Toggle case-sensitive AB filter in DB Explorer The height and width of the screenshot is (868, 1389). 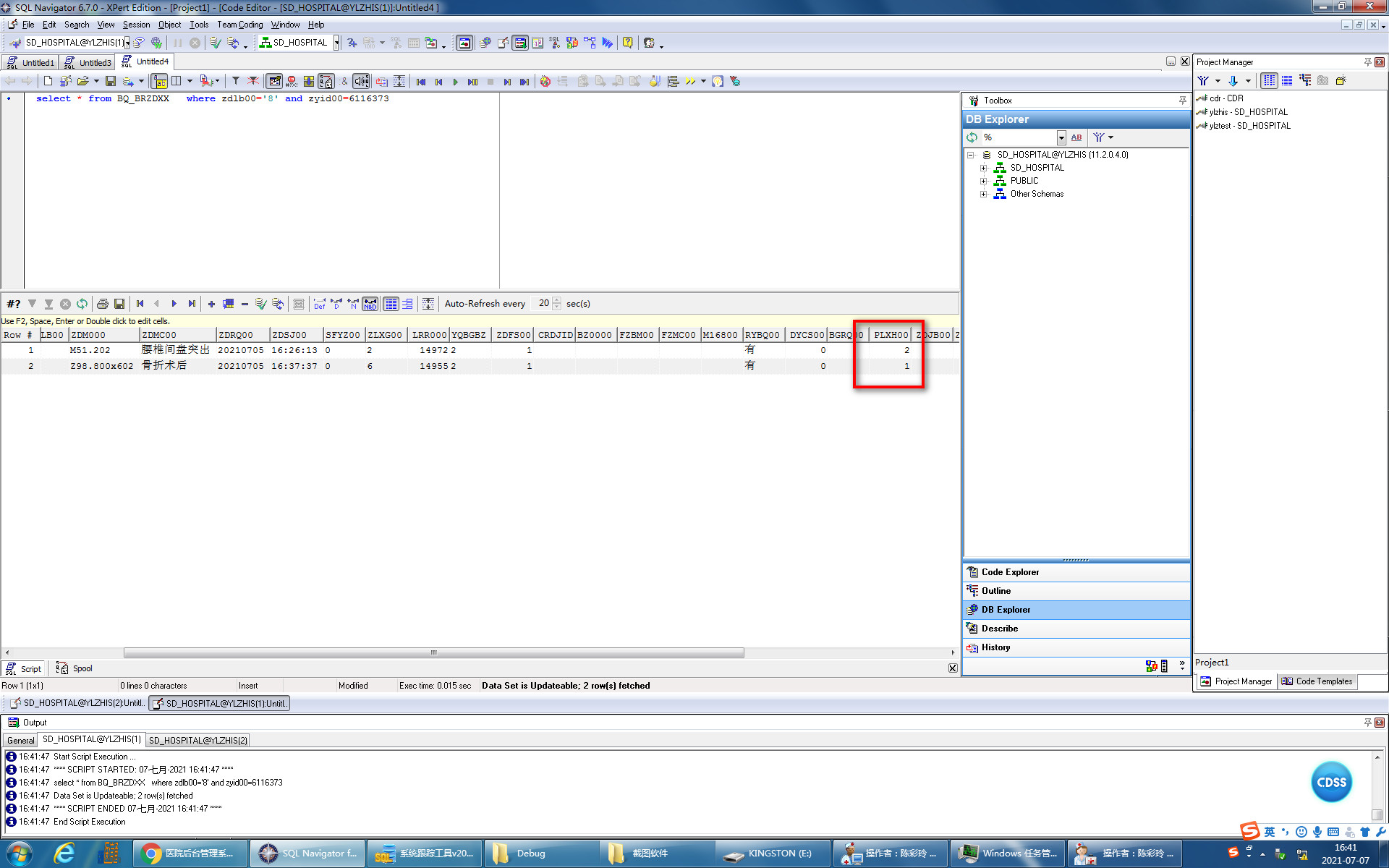pos(1076,137)
